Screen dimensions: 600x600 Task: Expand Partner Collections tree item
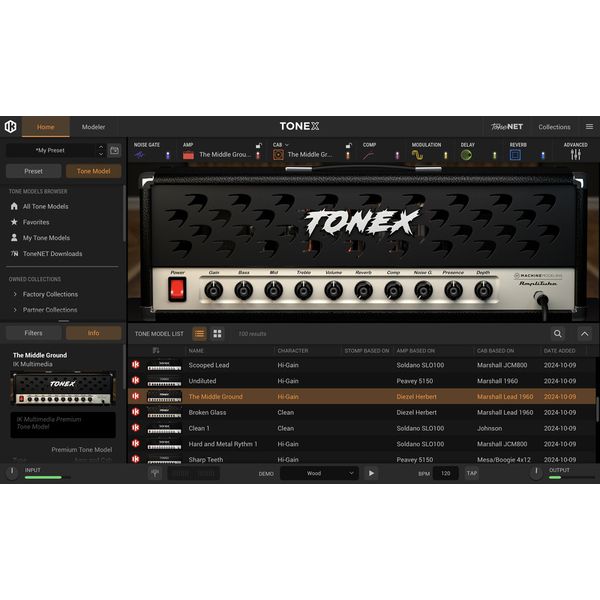point(15,310)
